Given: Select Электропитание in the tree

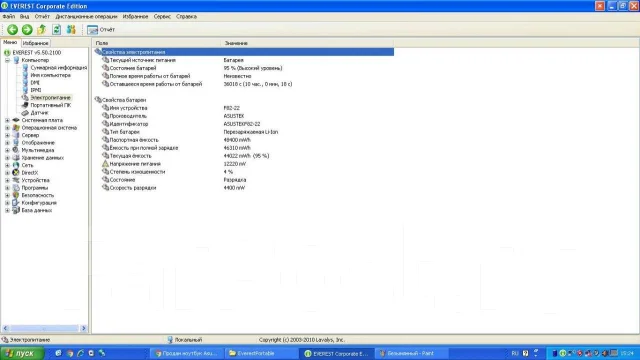Looking at the screenshot, I should (x=50, y=98).
